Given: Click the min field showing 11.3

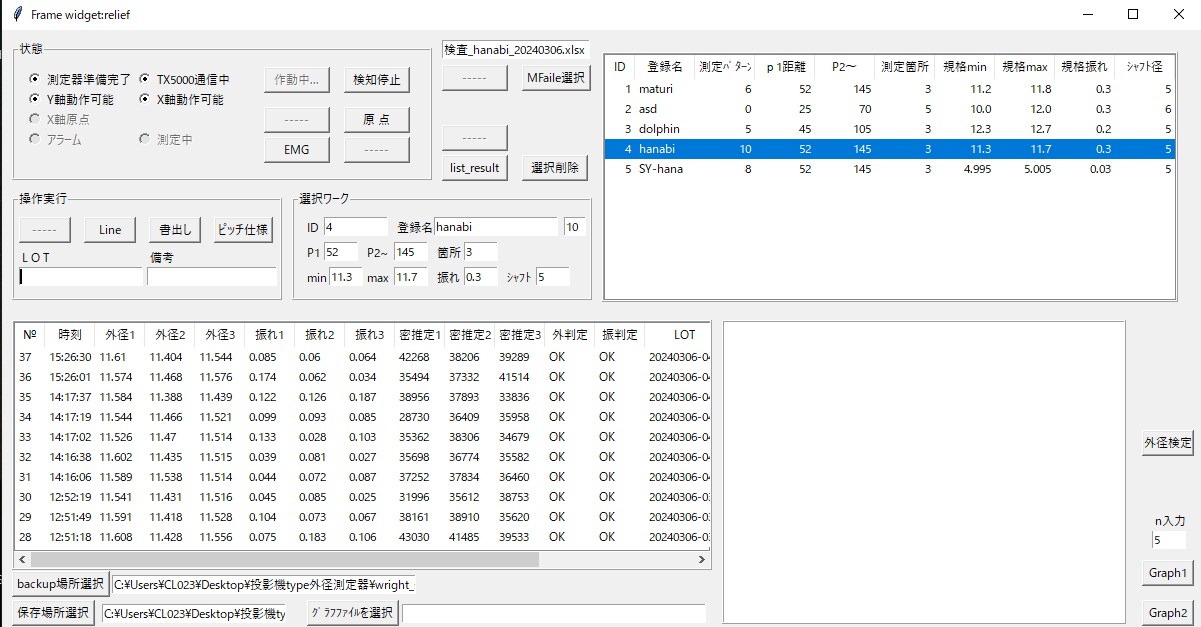Looking at the screenshot, I should point(346,277).
